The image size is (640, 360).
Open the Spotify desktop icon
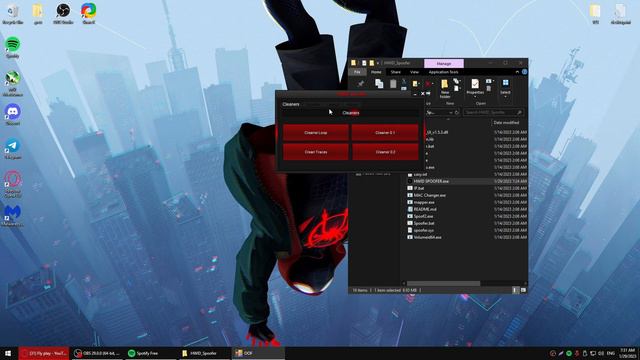pos(13,47)
